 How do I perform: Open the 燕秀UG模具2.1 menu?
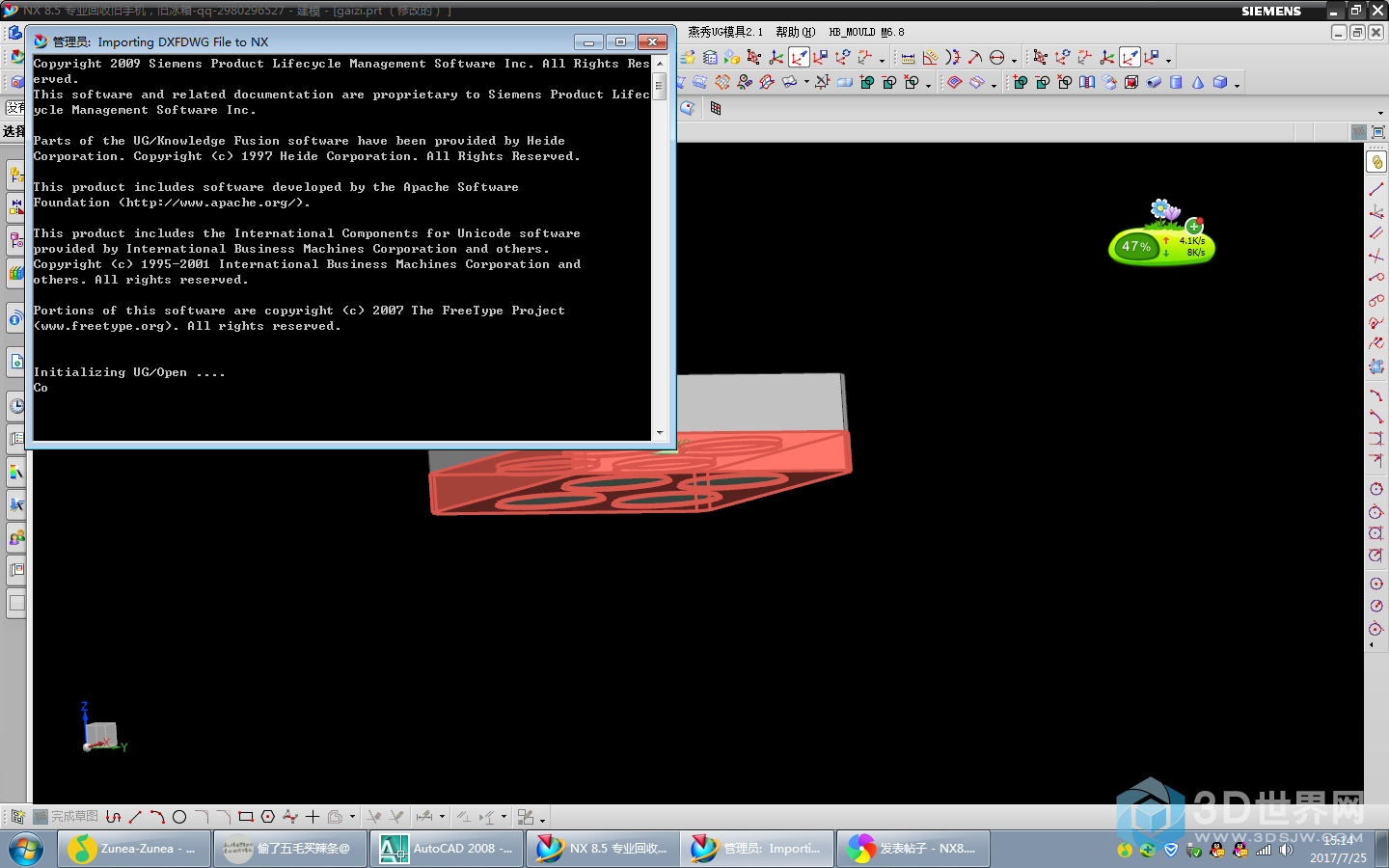[725, 32]
